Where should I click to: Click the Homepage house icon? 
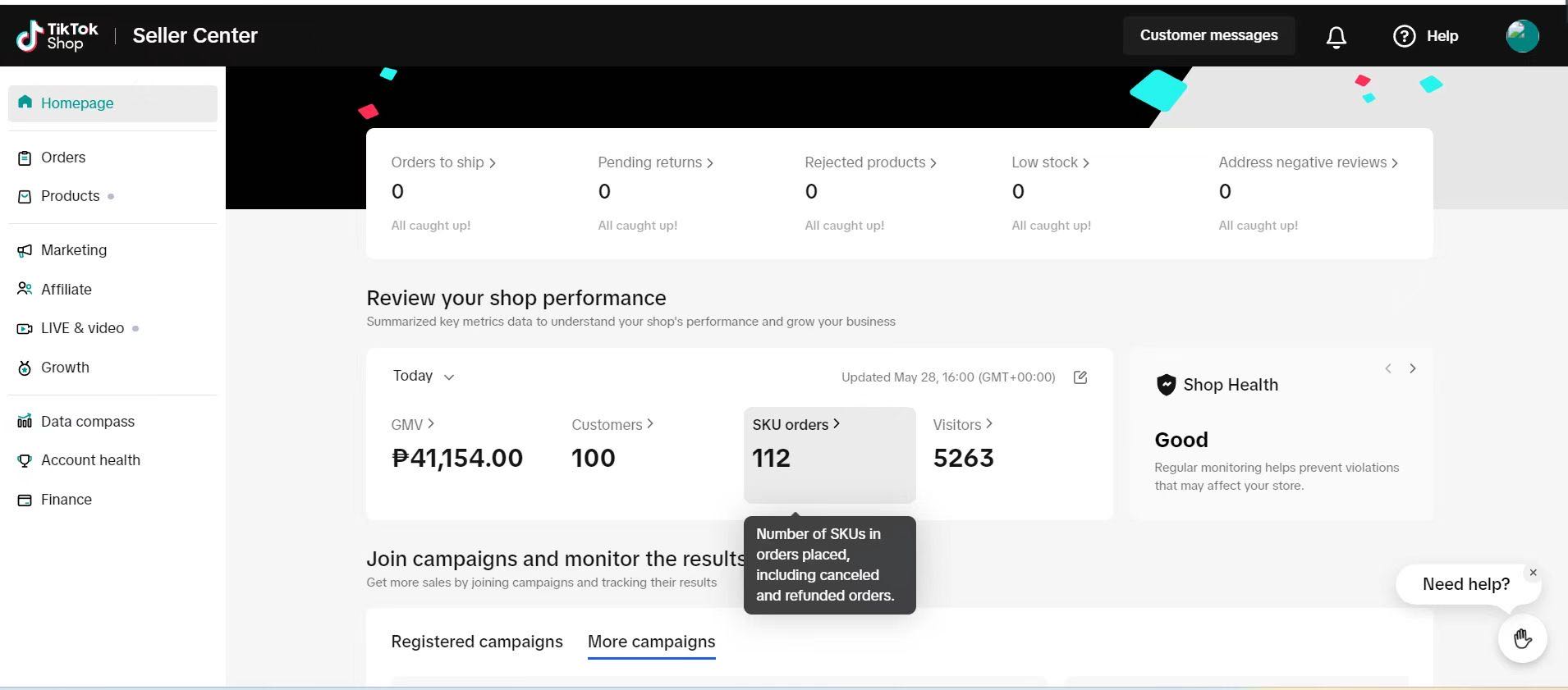(25, 103)
